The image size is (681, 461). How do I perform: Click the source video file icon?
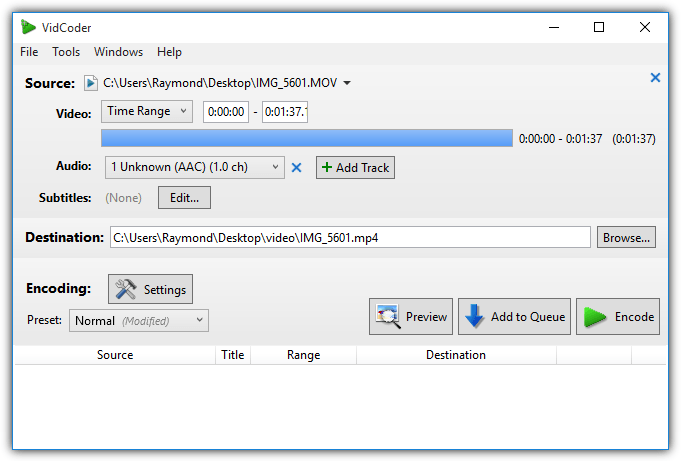pyautogui.click(x=90, y=83)
